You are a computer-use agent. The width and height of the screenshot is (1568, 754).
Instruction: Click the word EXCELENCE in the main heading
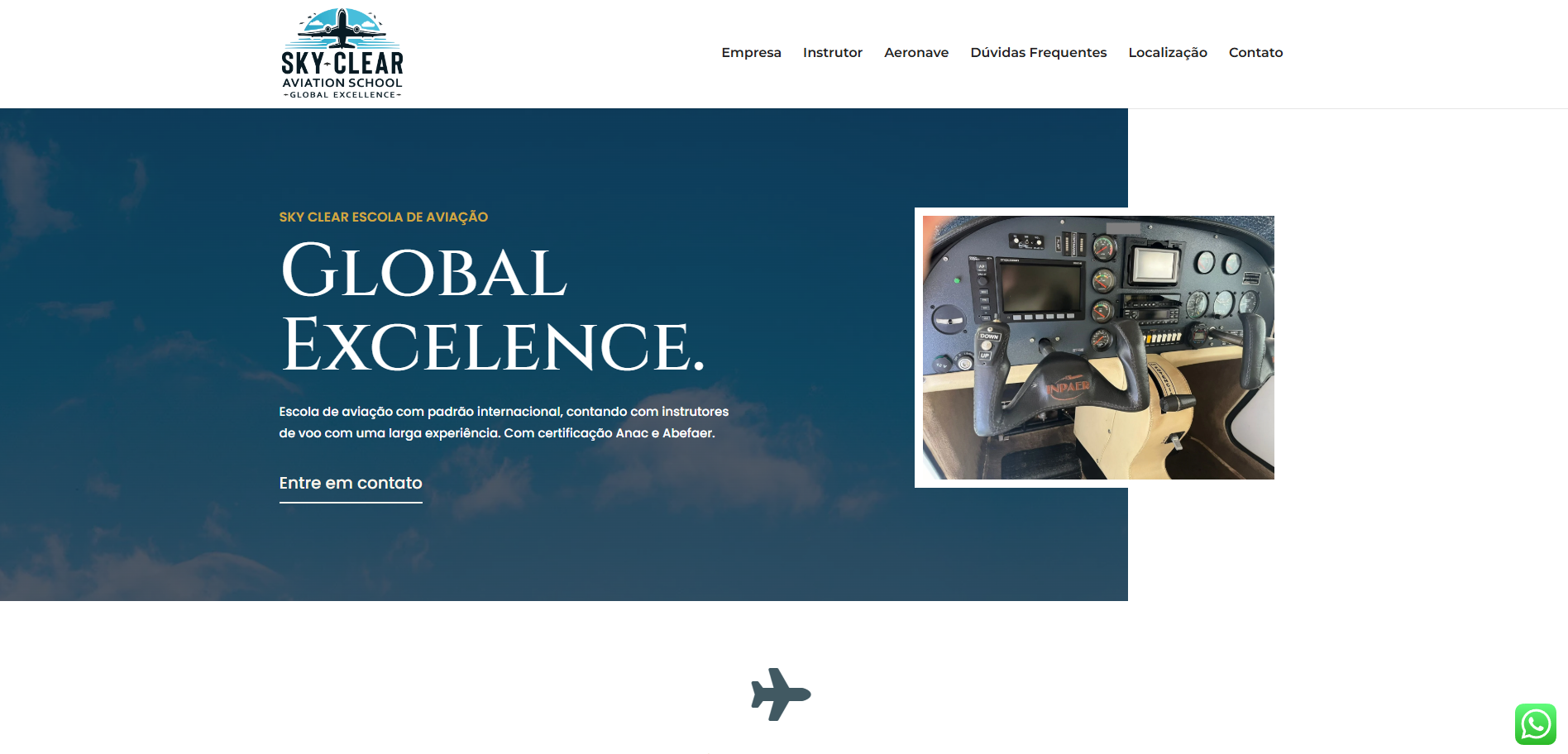pos(491,346)
